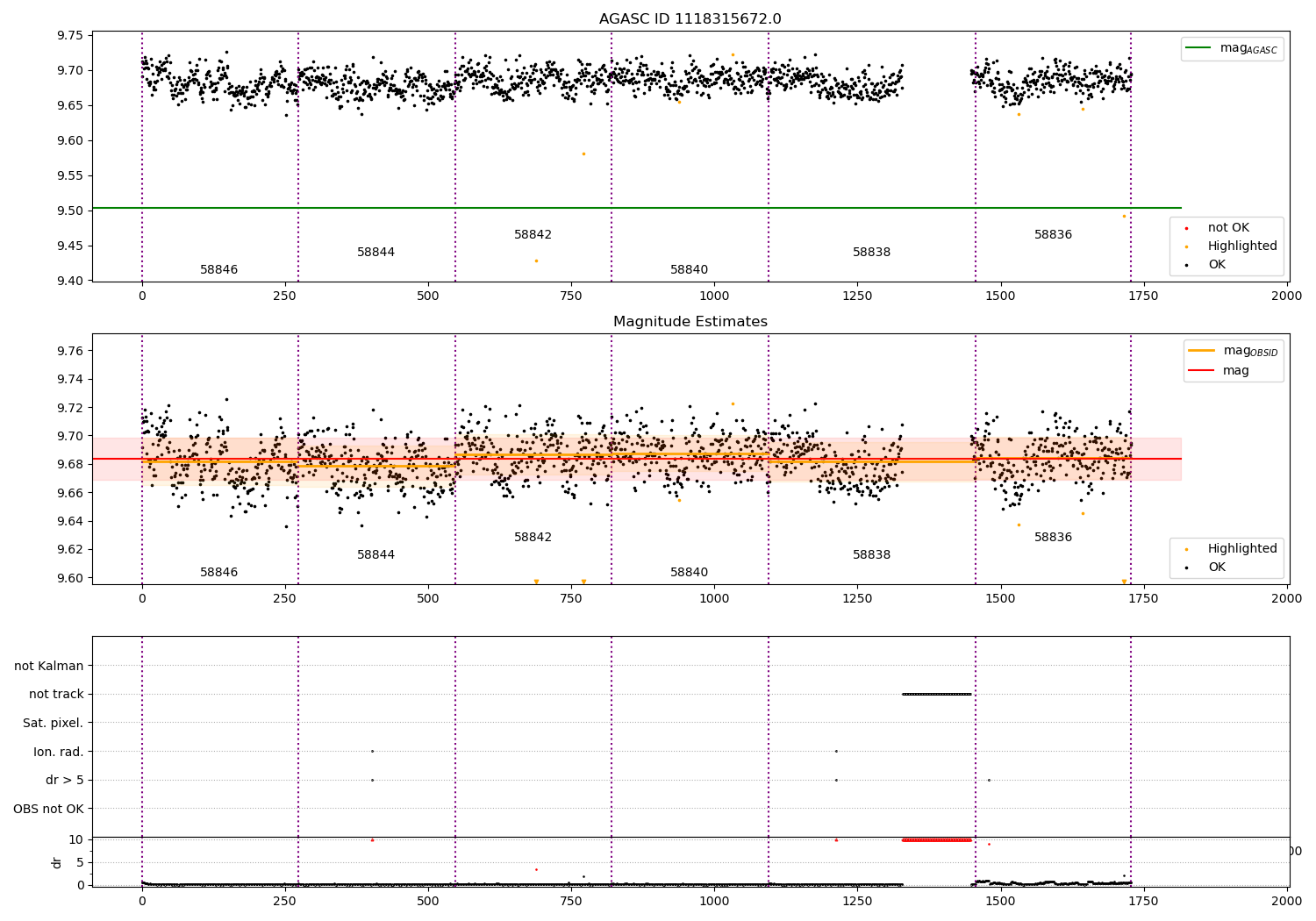1316x921 pixels.
Task: Click the red line sample beside "mag" legend
Action: [1201, 371]
